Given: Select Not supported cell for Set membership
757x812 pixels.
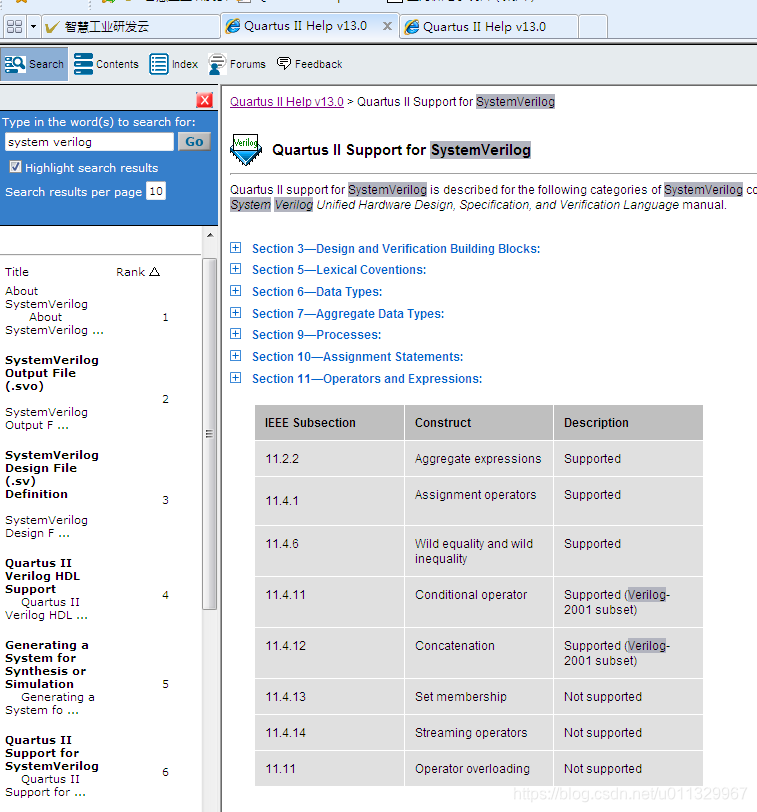Looking at the screenshot, I should [x=629, y=697].
